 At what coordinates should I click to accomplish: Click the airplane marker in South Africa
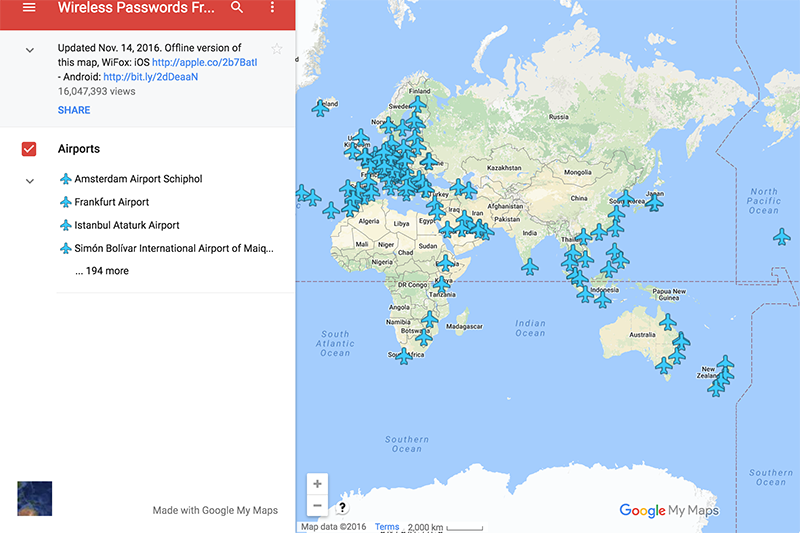pos(404,355)
